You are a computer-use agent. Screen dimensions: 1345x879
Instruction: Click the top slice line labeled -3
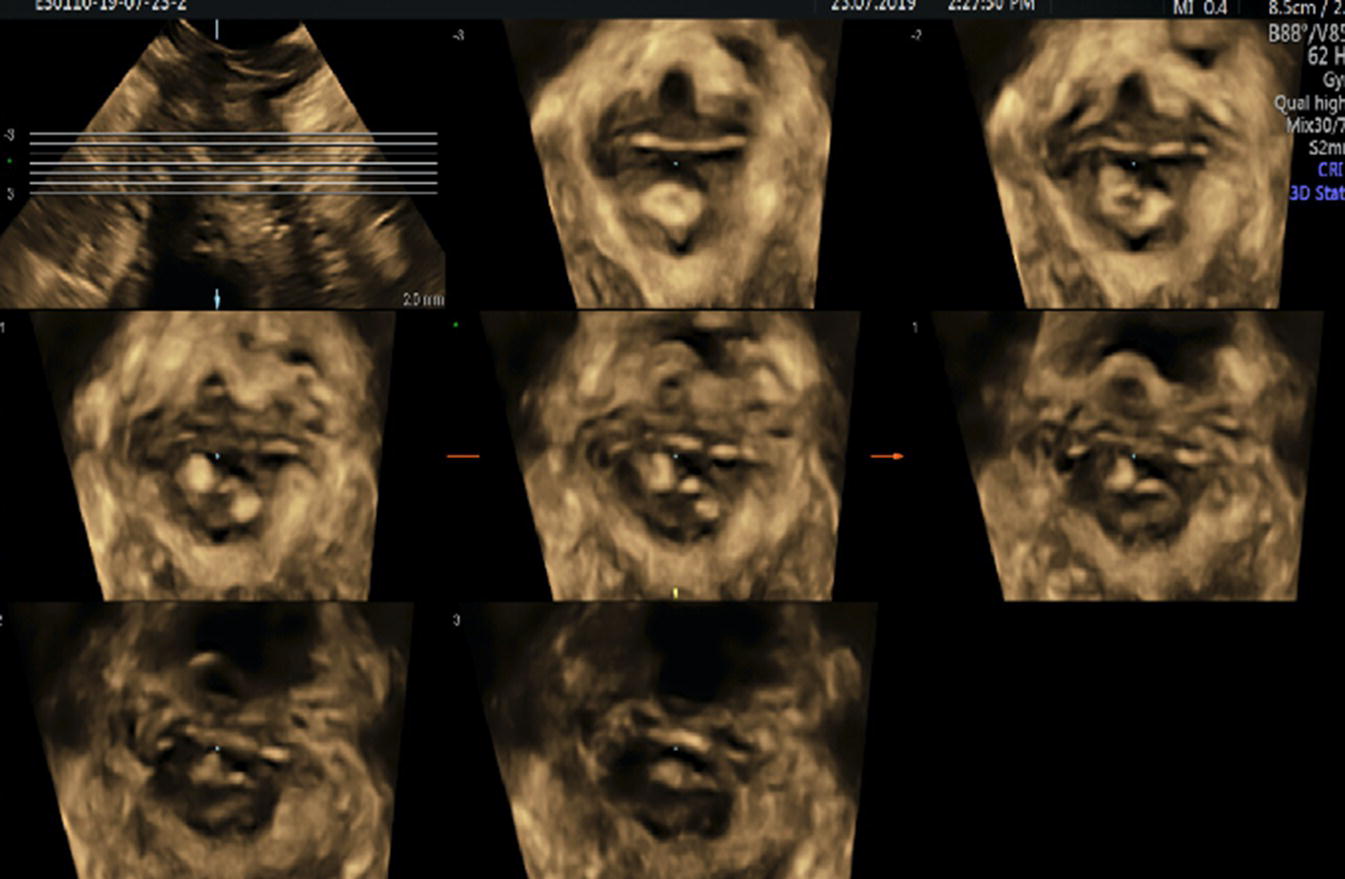pos(233,133)
